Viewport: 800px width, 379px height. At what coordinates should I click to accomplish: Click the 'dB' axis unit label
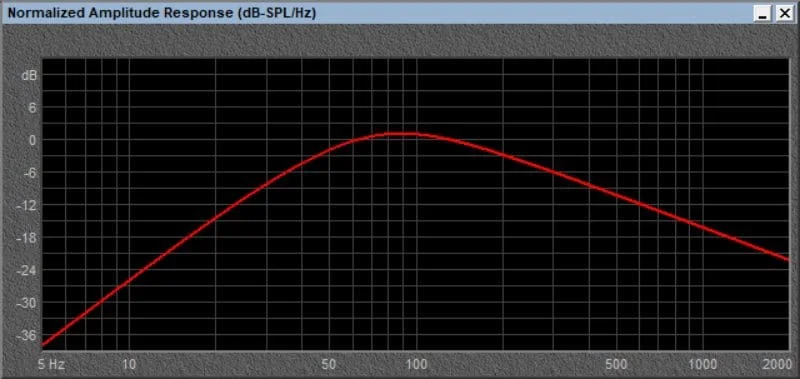[29, 75]
